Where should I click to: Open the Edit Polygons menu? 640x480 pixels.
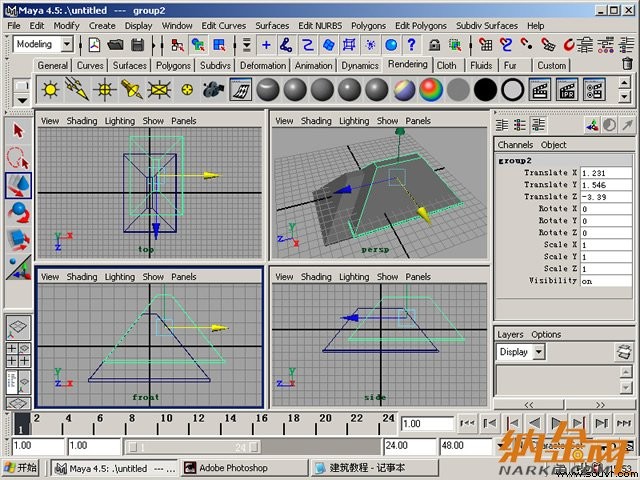[x=420, y=26]
